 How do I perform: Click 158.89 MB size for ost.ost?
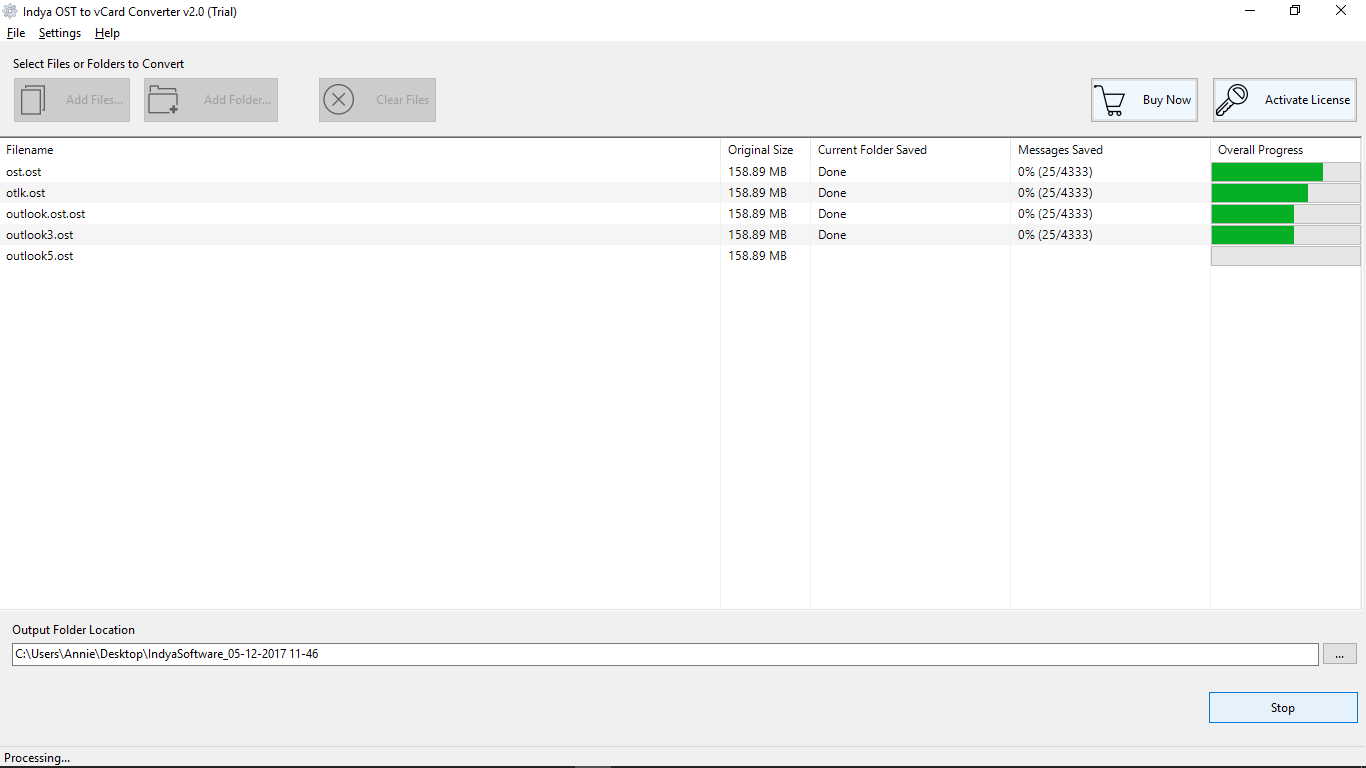pos(757,172)
